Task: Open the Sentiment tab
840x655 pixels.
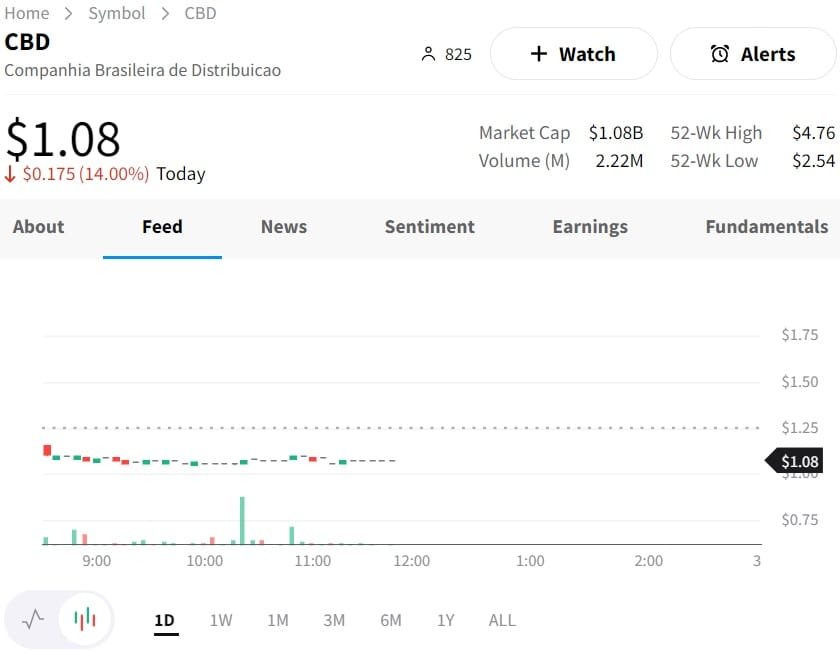Action: [429, 227]
